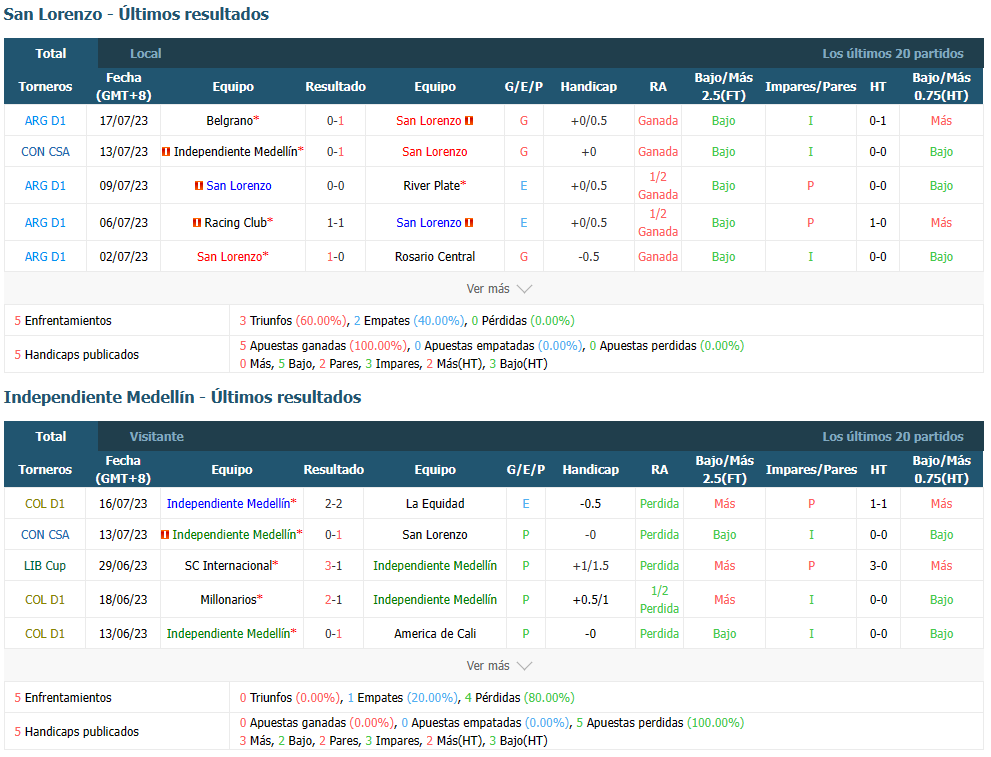The width and height of the screenshot is (991, 757).
Task: Click the -0.5 handicap in the Rosario Central row
Action: (588, 257)
